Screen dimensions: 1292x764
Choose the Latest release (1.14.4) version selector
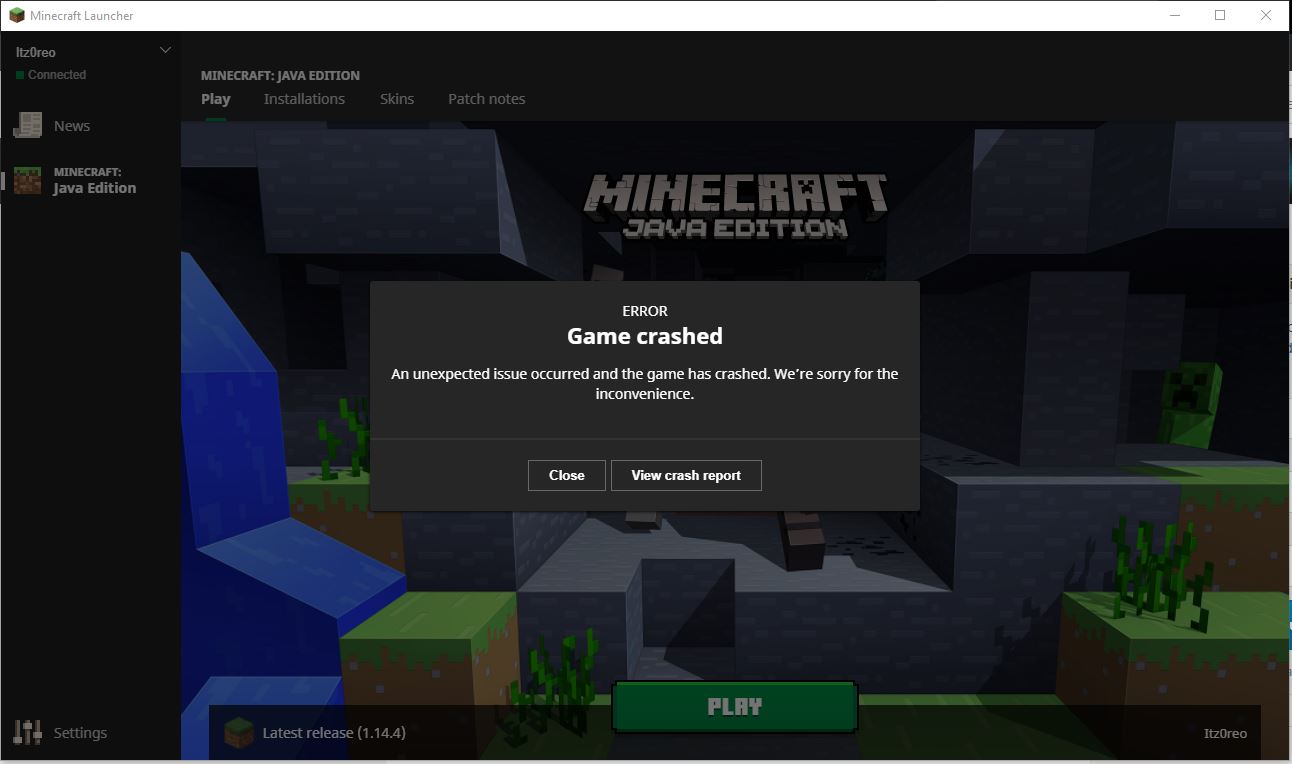click(x=334, y=733)
